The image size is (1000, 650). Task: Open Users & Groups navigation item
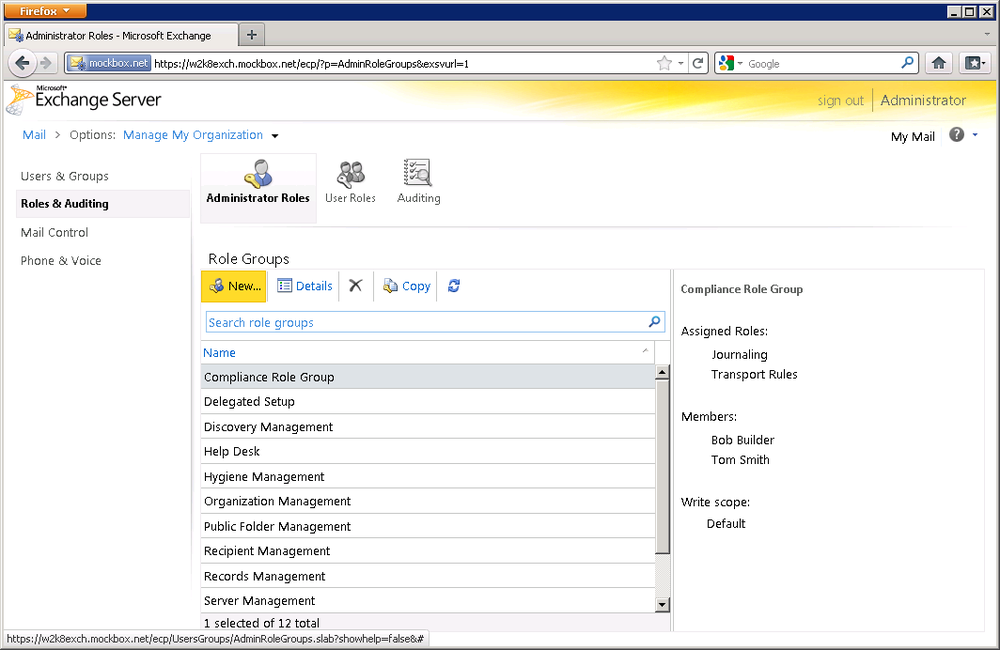coord(64,176)
